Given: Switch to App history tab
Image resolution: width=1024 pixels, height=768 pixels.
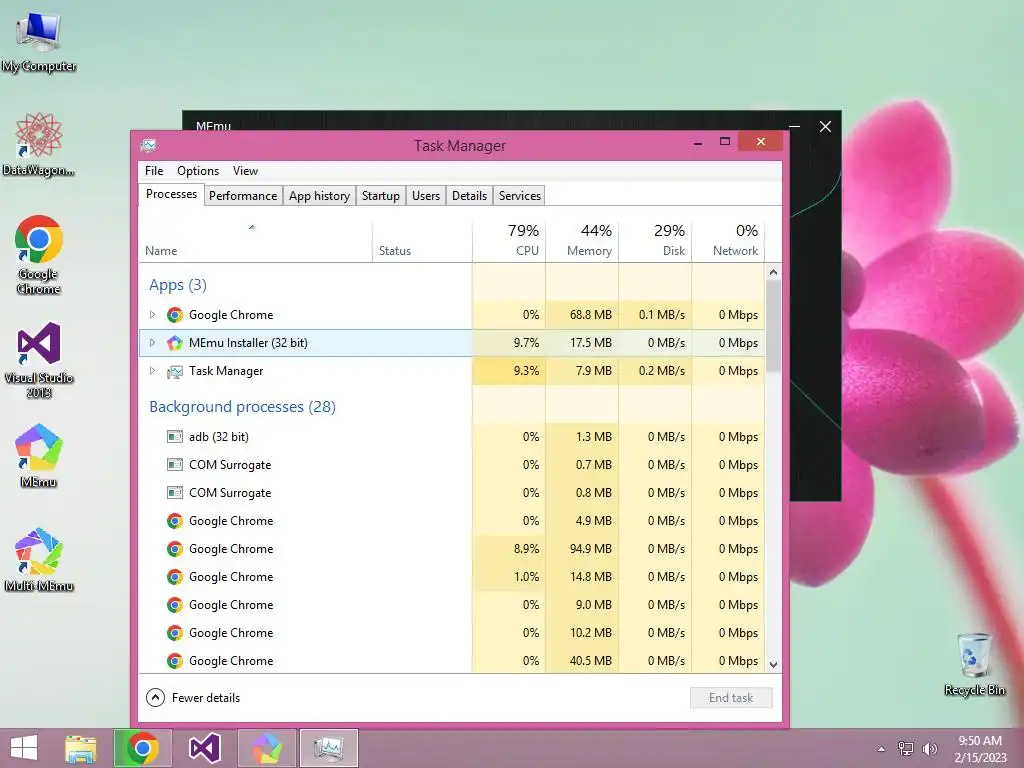Looking at the screenshot, I should point(319,196).
